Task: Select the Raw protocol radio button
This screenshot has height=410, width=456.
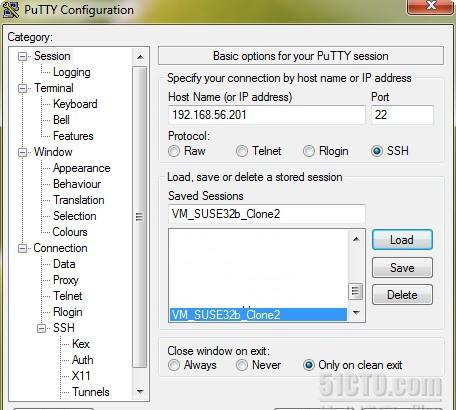Action: (x=174, y=151)
